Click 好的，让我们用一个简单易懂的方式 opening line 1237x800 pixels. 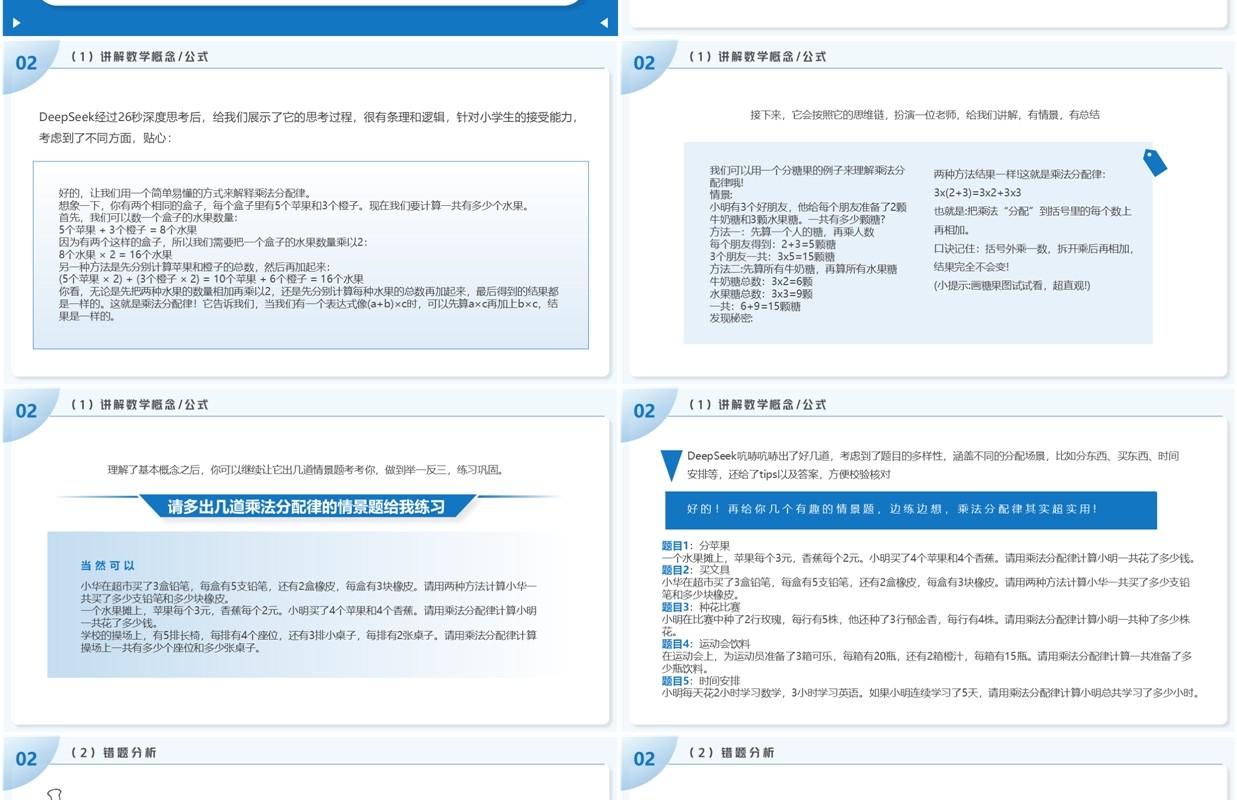tap(184, 193)
